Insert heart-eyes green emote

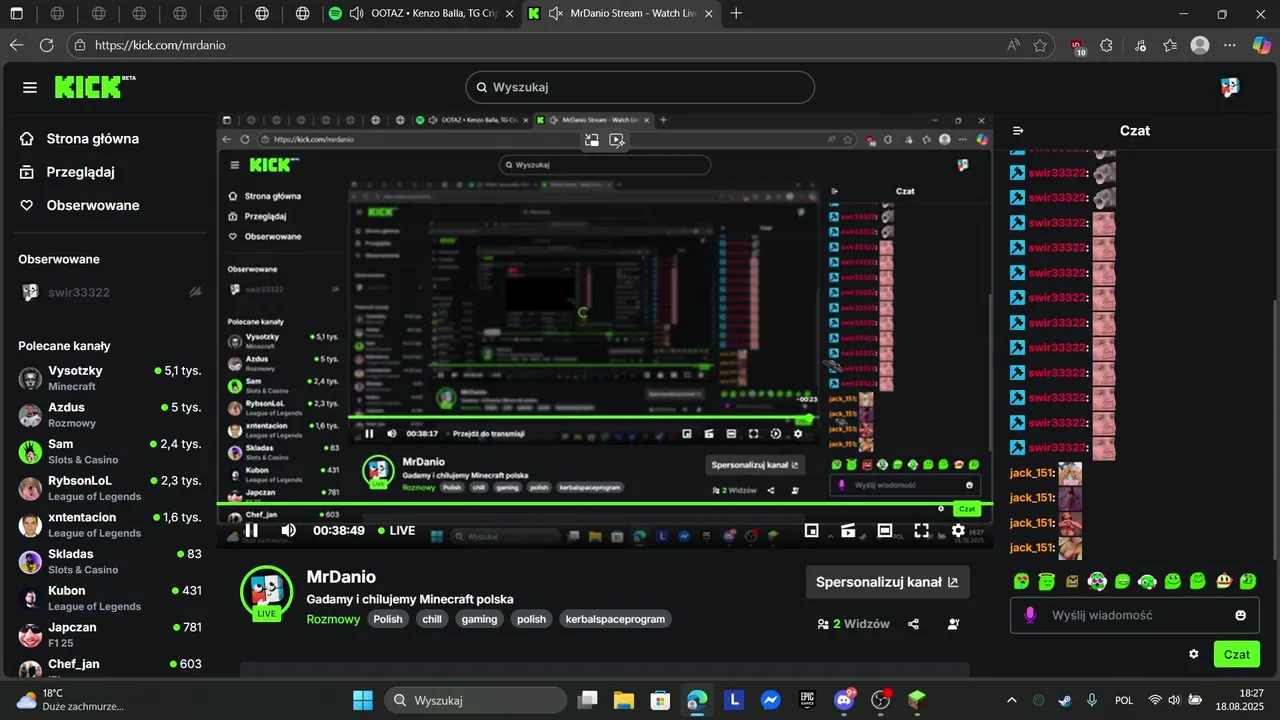point(1021,581)
